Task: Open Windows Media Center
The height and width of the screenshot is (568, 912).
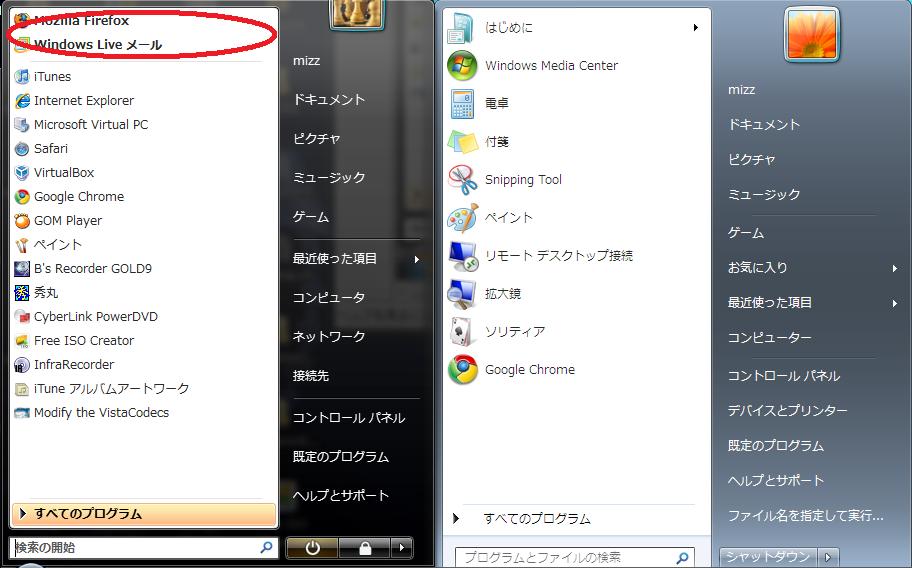Action: click(x=533, y=66)
